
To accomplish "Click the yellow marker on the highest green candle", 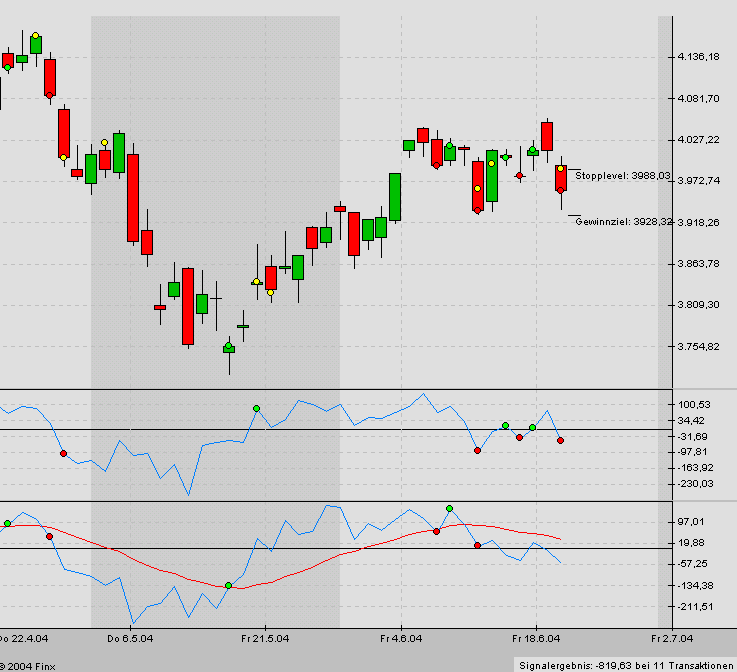I will pos(36,36).
